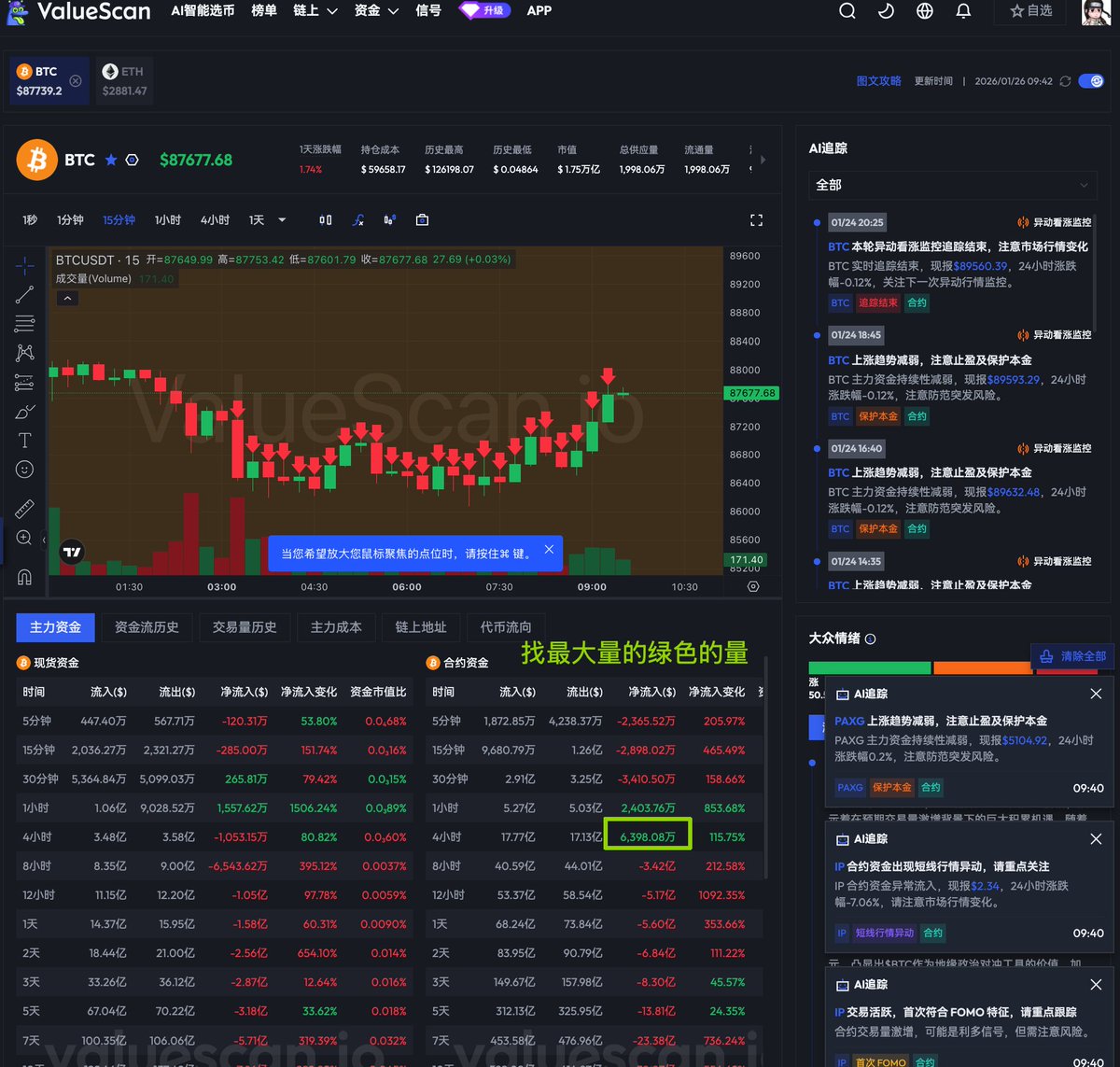Open chart fullscreen mode
This screenshot has height=1067, width=1120.
(x=757, y=220)
